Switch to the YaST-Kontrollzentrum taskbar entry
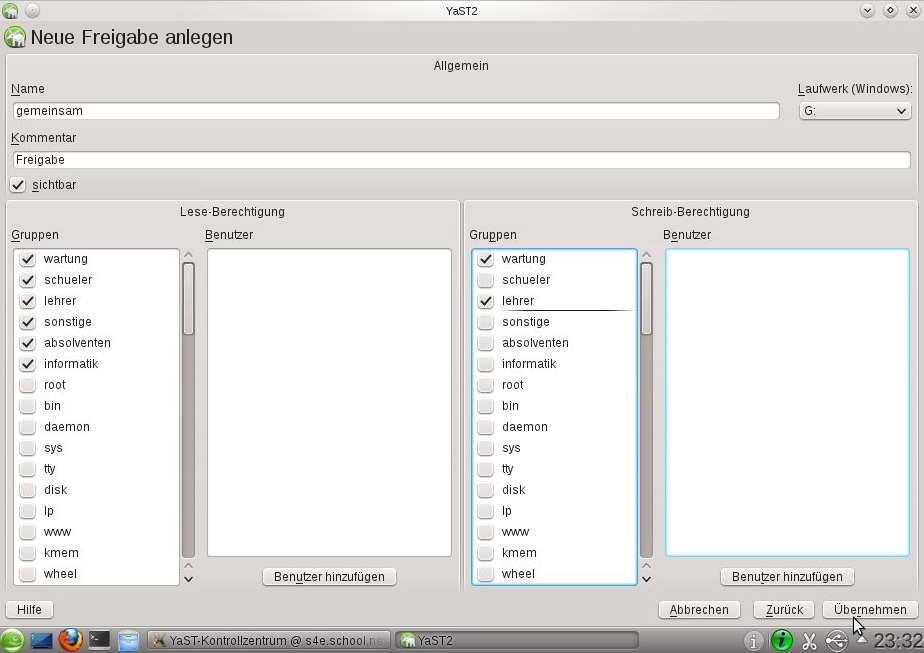 tap(269, 641)
